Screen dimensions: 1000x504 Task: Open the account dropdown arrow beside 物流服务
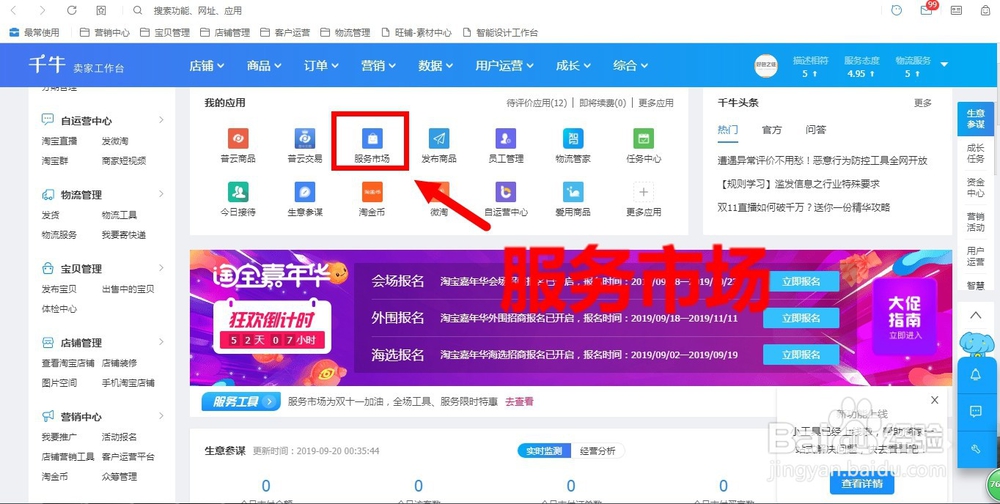(x=944, y=64)
